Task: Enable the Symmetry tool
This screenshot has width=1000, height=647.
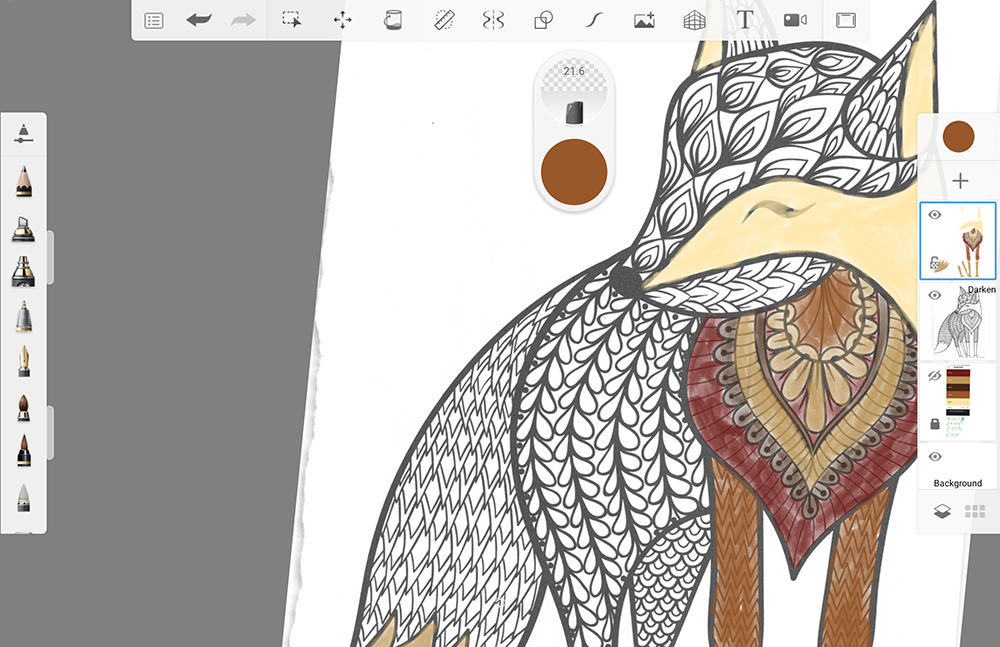Action: [x=493, y=20]
